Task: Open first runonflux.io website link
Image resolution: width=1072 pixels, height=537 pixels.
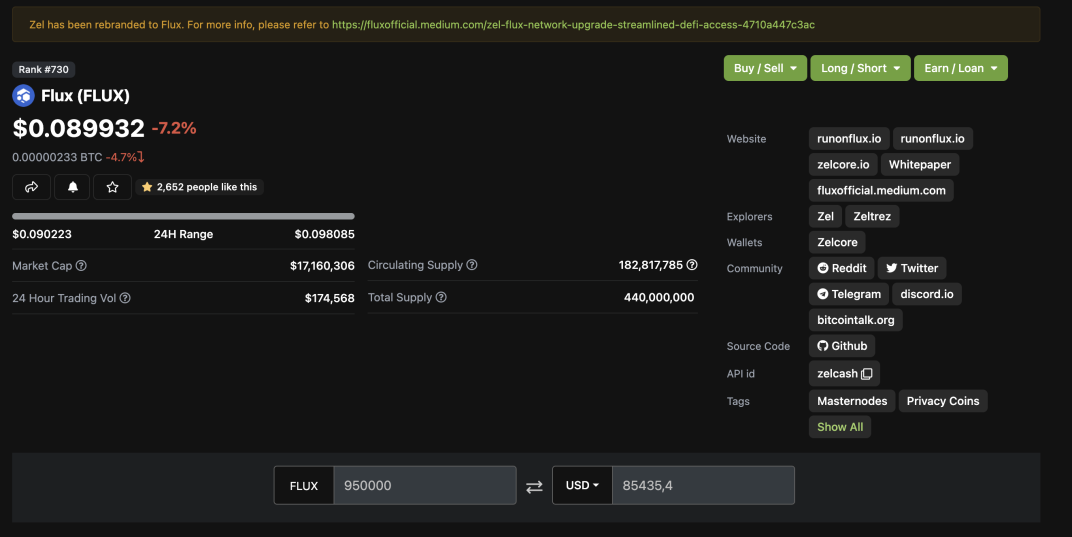Action: click(x=849, y=138)
